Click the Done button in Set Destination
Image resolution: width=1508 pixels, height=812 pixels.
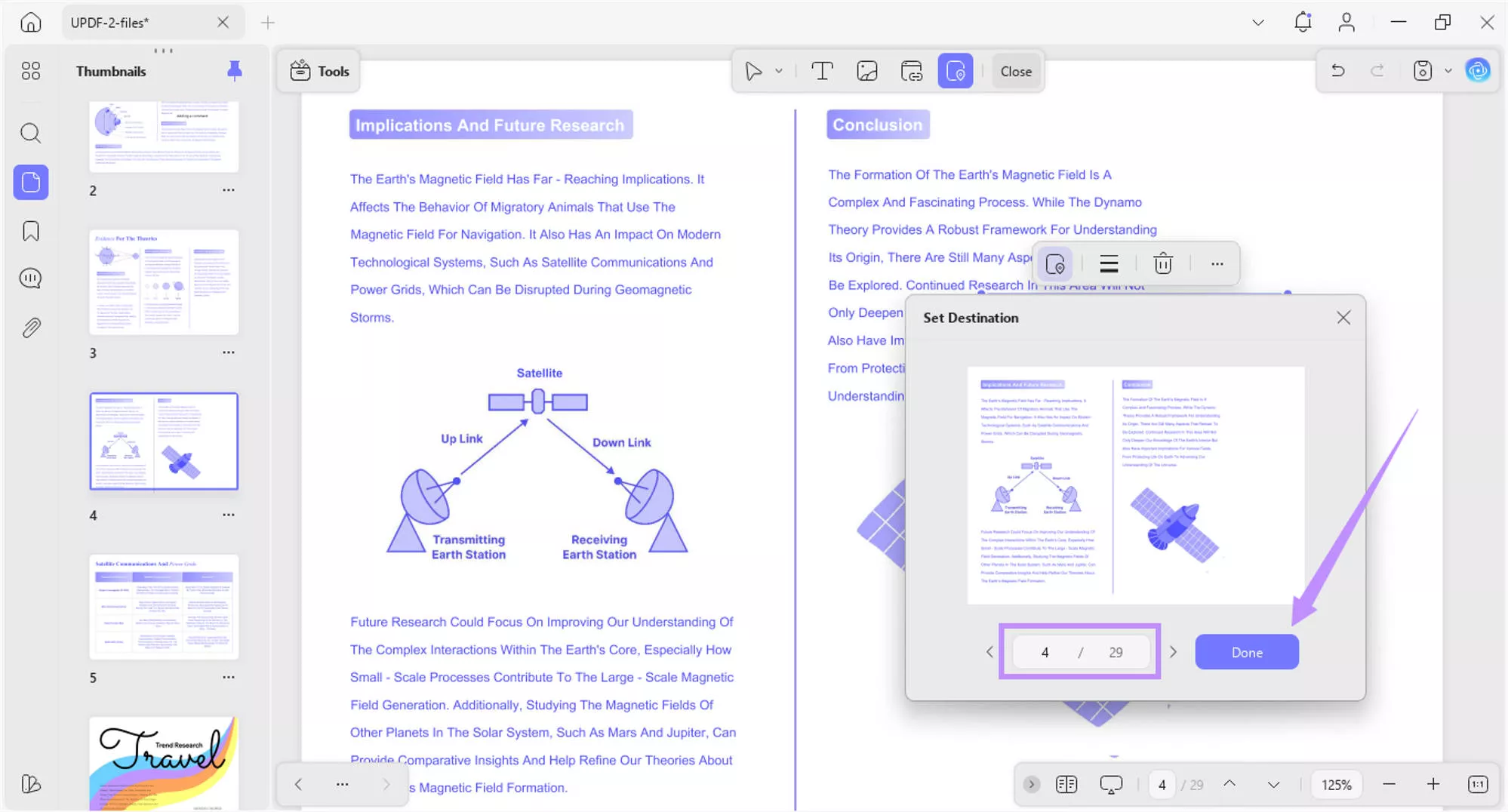point(1246,652)
